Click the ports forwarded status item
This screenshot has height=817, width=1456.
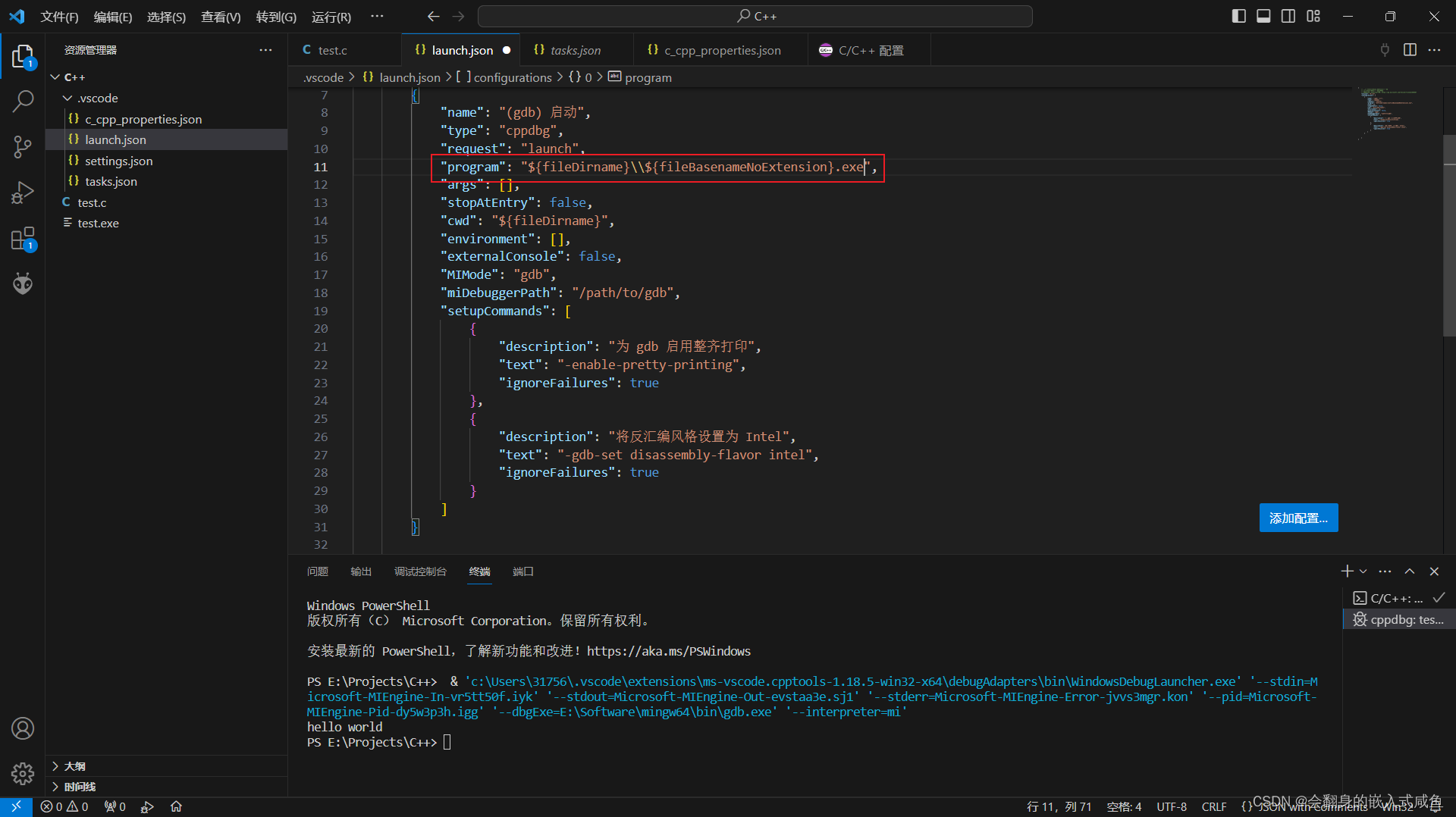115,806
